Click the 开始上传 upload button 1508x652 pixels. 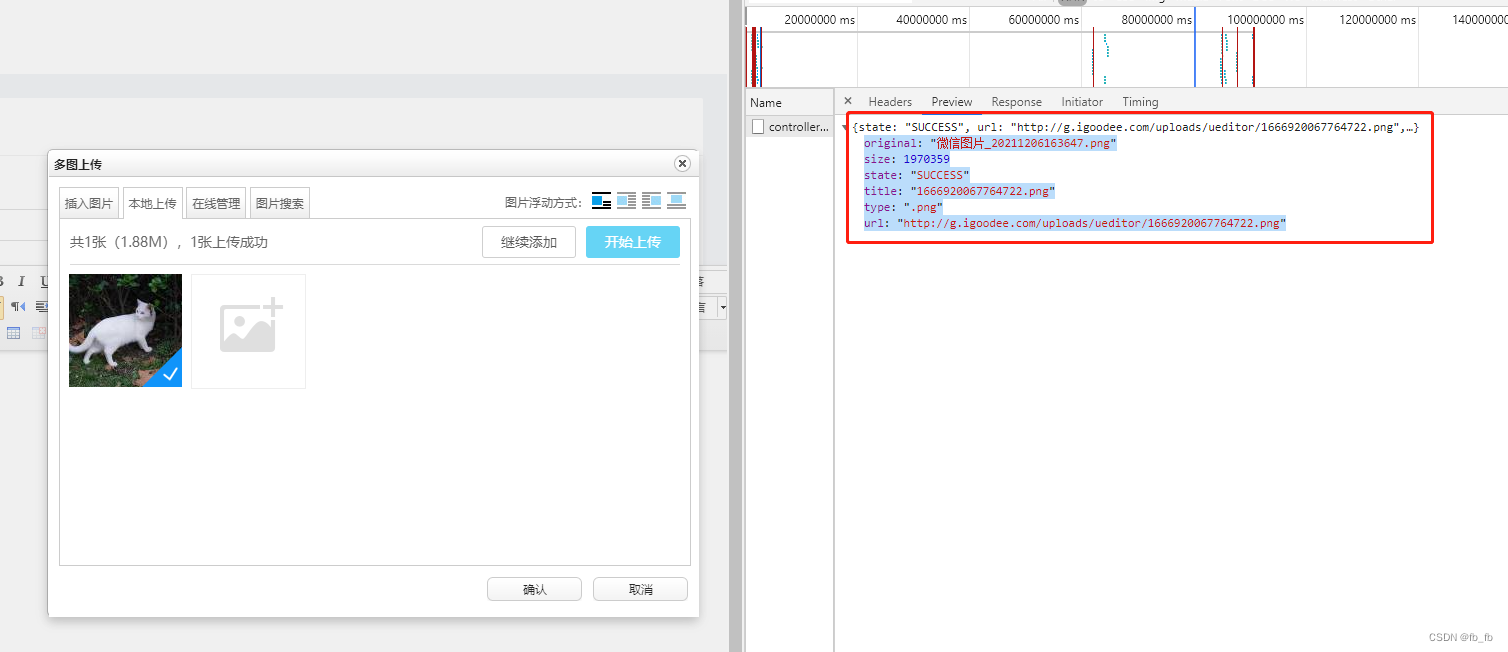coord(632,241)
